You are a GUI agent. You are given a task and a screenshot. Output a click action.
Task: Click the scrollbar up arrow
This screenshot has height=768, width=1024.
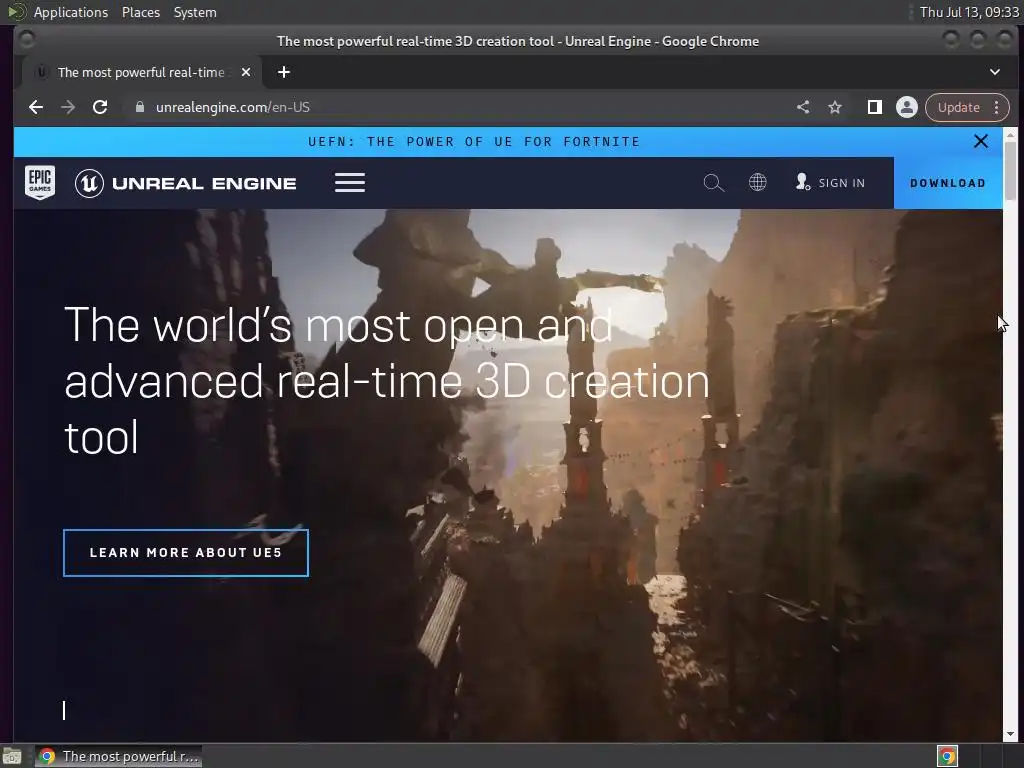[x=1010, y=135]
